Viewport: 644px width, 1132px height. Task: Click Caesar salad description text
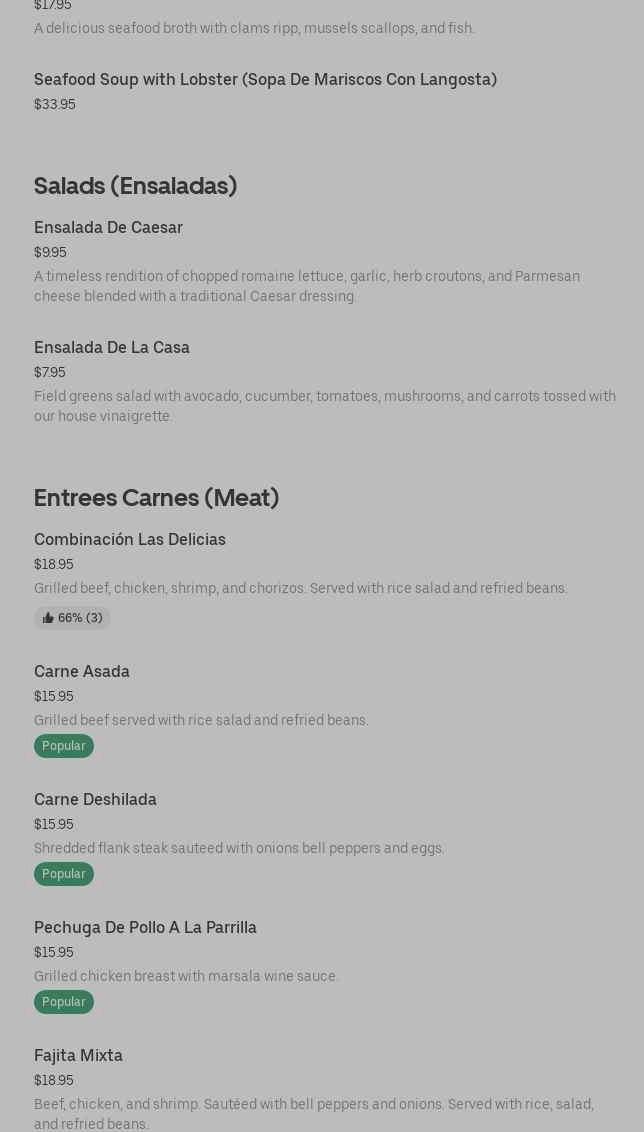(x=306, y=287)
